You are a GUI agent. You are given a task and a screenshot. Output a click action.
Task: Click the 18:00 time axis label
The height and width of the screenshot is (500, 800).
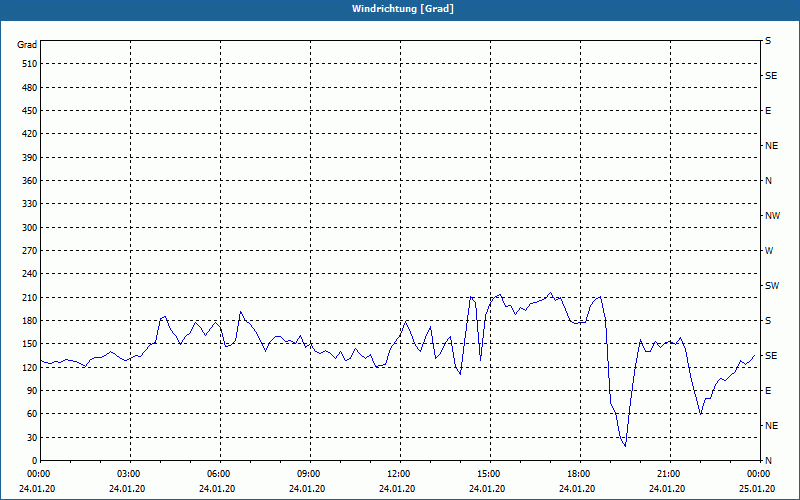click(579, 474)
